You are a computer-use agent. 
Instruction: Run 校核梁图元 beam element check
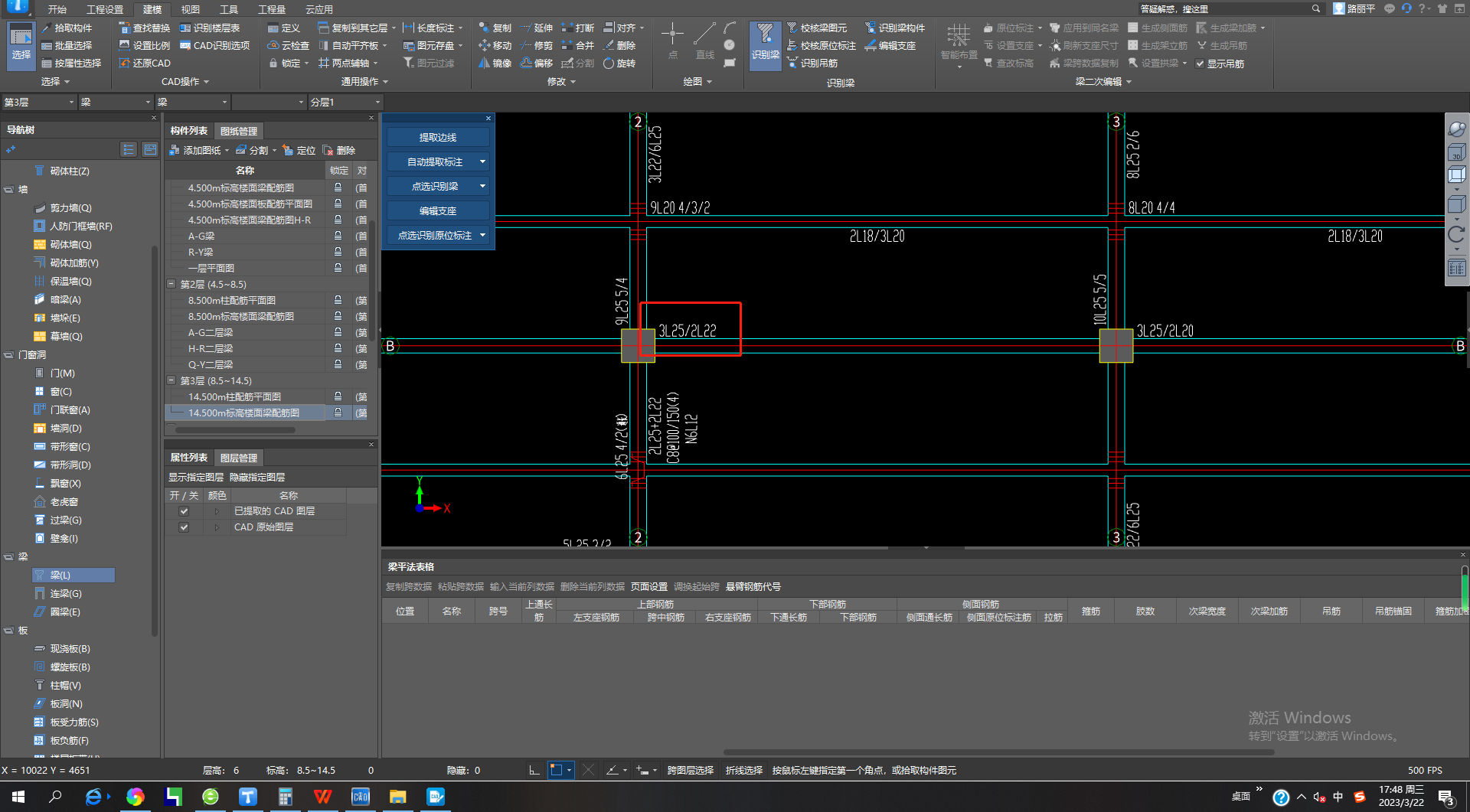tap(816, 28)
